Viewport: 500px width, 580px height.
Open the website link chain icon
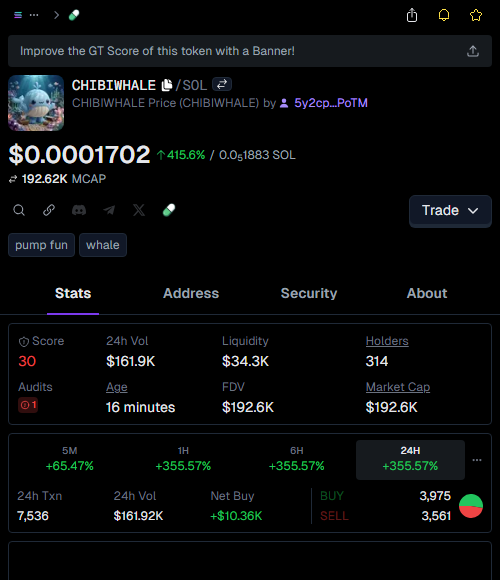point(49,210)
